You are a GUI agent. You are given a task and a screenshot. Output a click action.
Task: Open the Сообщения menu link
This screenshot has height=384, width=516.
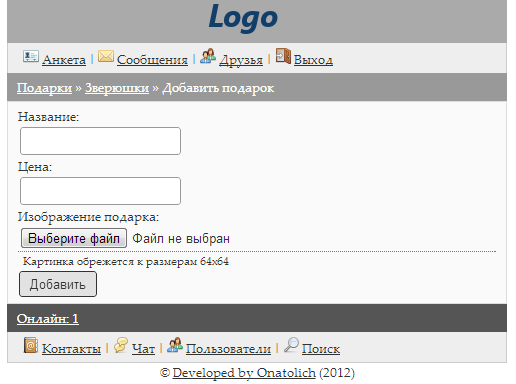(x=152, y=60)
